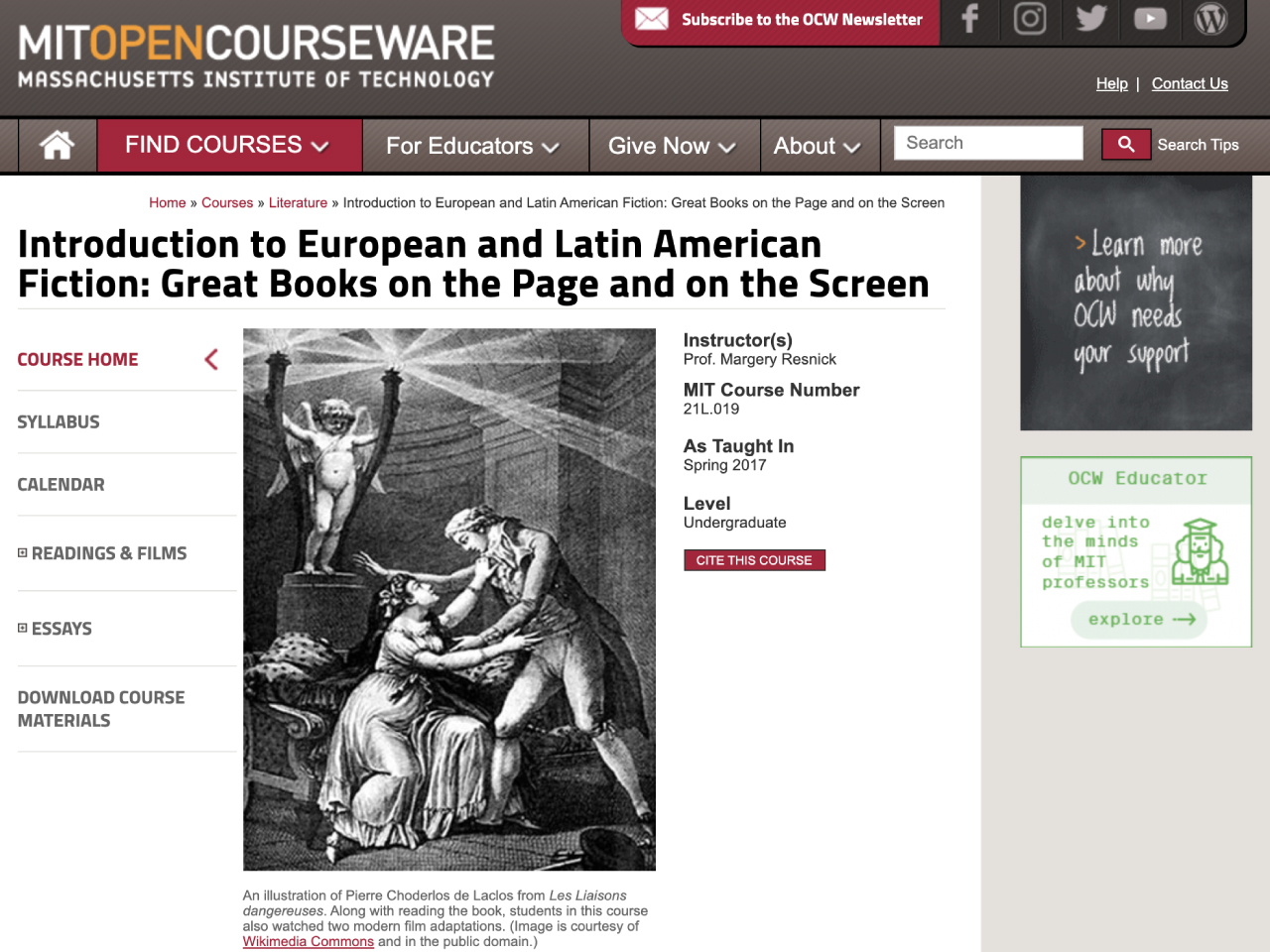
Task: Open the For Educators dropdown menu
Action: [x=474, y=146]
